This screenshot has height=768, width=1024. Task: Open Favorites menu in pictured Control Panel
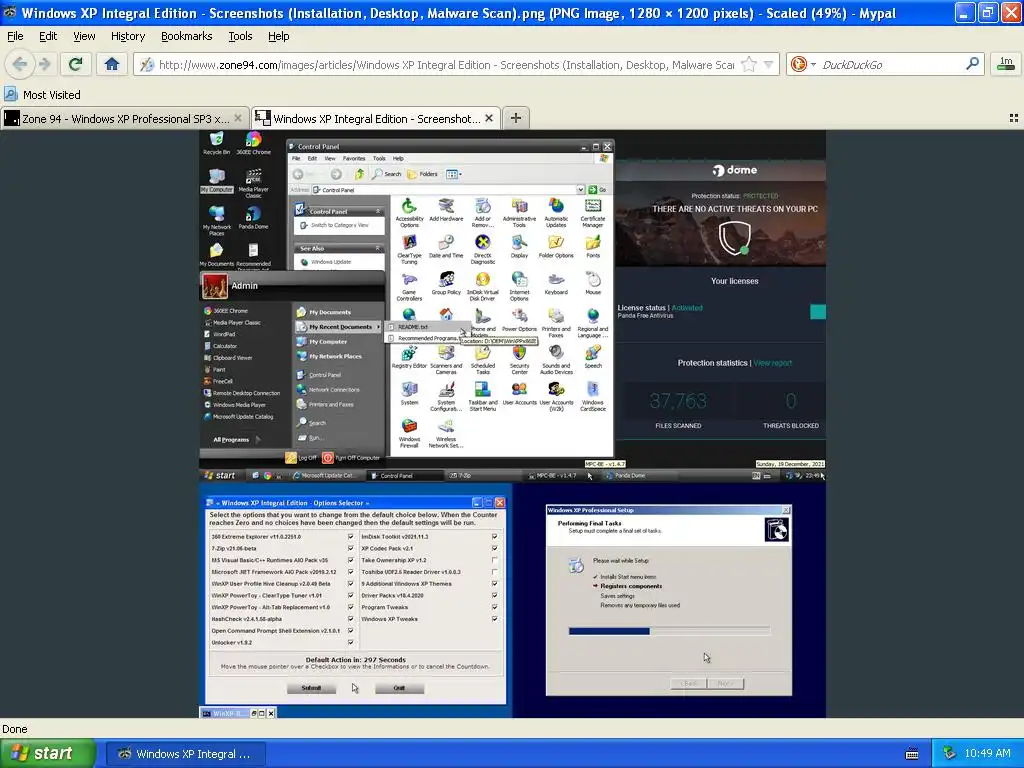pyautogui.click(x=354, y=158)
